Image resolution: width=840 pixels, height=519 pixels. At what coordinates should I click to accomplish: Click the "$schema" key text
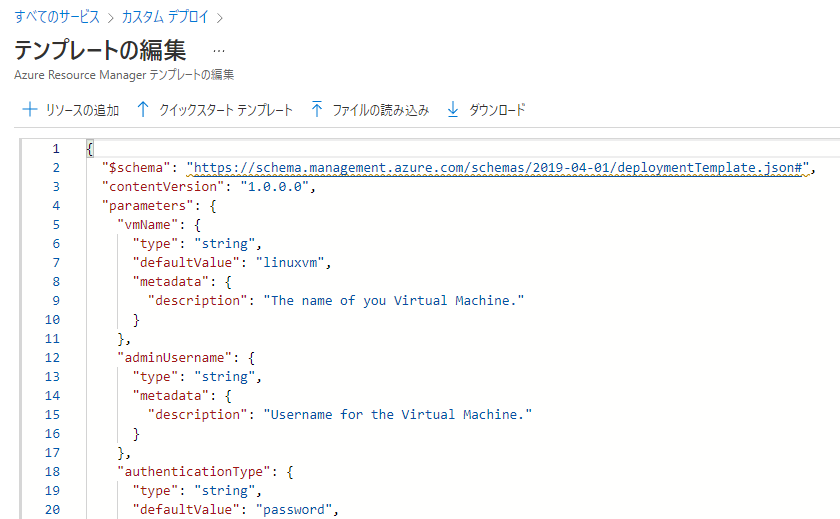pos(136,168)
